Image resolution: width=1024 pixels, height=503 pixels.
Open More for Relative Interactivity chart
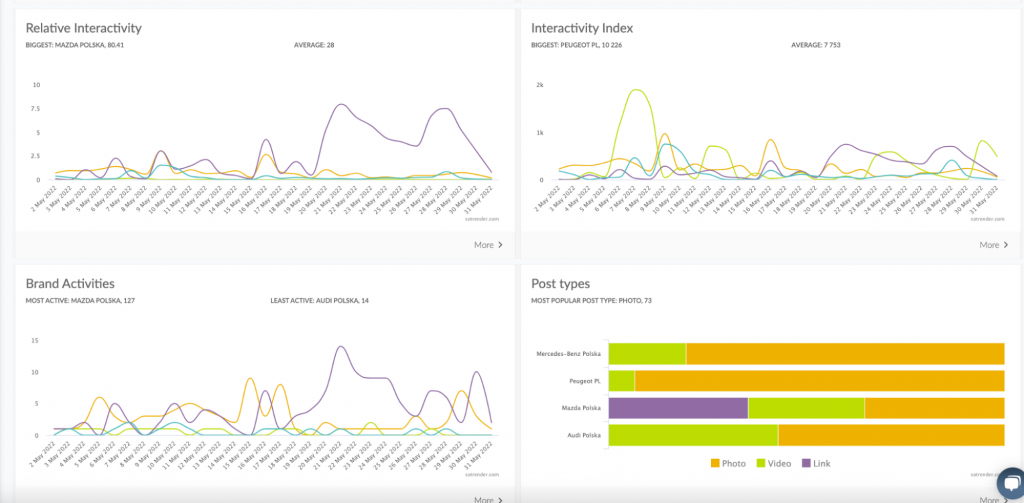[488, 245]
